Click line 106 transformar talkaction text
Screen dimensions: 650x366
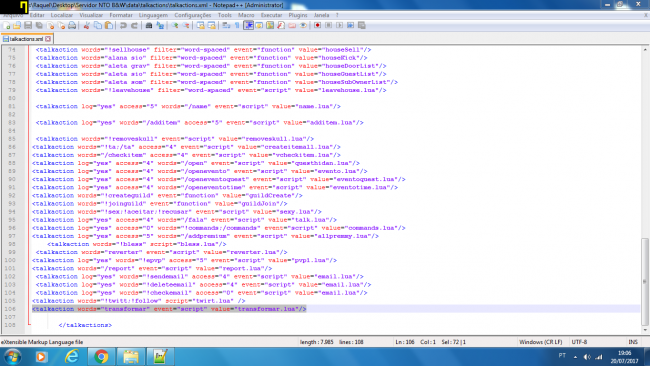[x=169, y=309]
